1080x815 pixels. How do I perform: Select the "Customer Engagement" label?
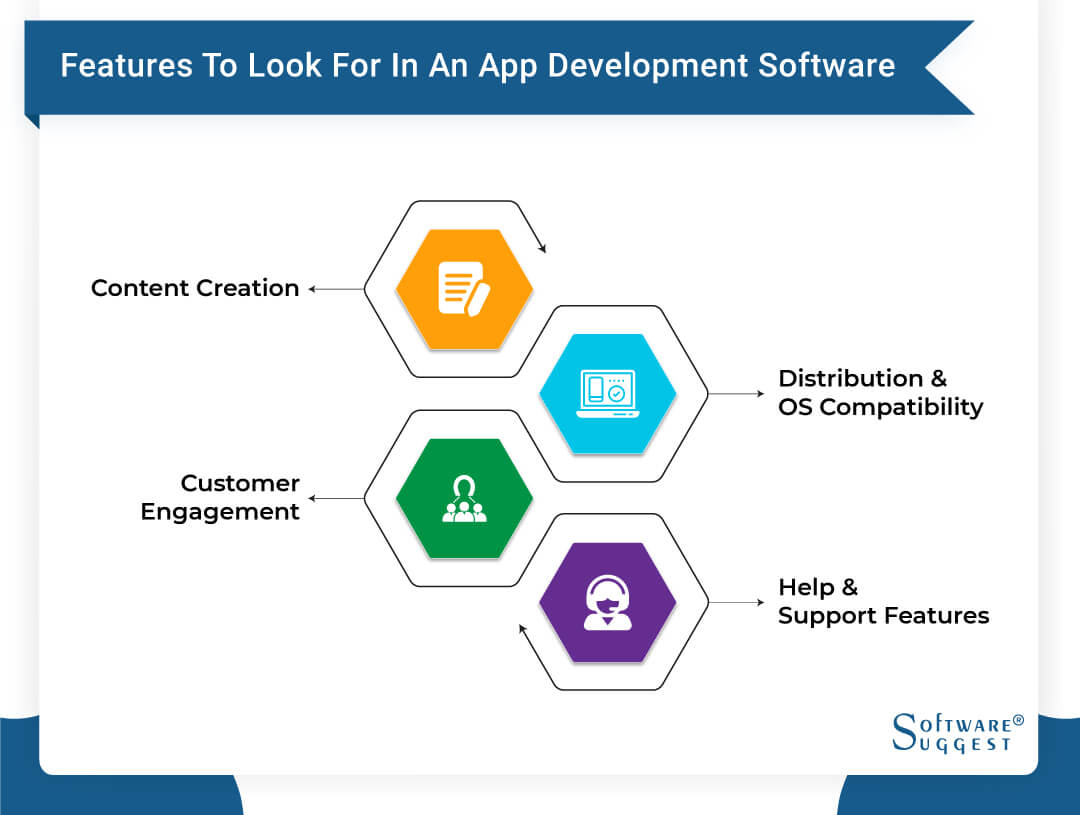(220, 497)
